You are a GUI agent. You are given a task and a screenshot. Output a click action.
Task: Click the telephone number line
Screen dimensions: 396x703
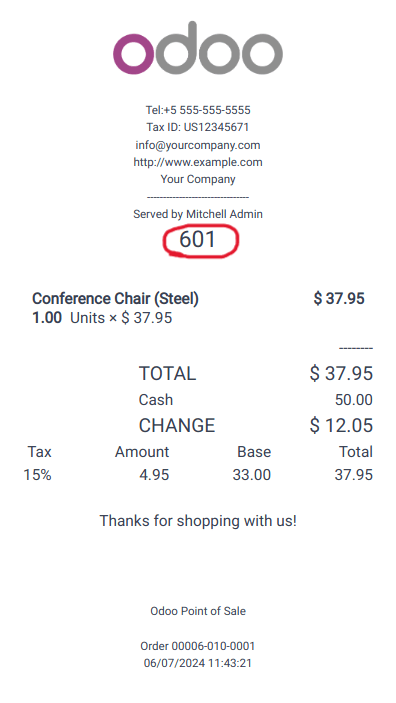(198, 110)
